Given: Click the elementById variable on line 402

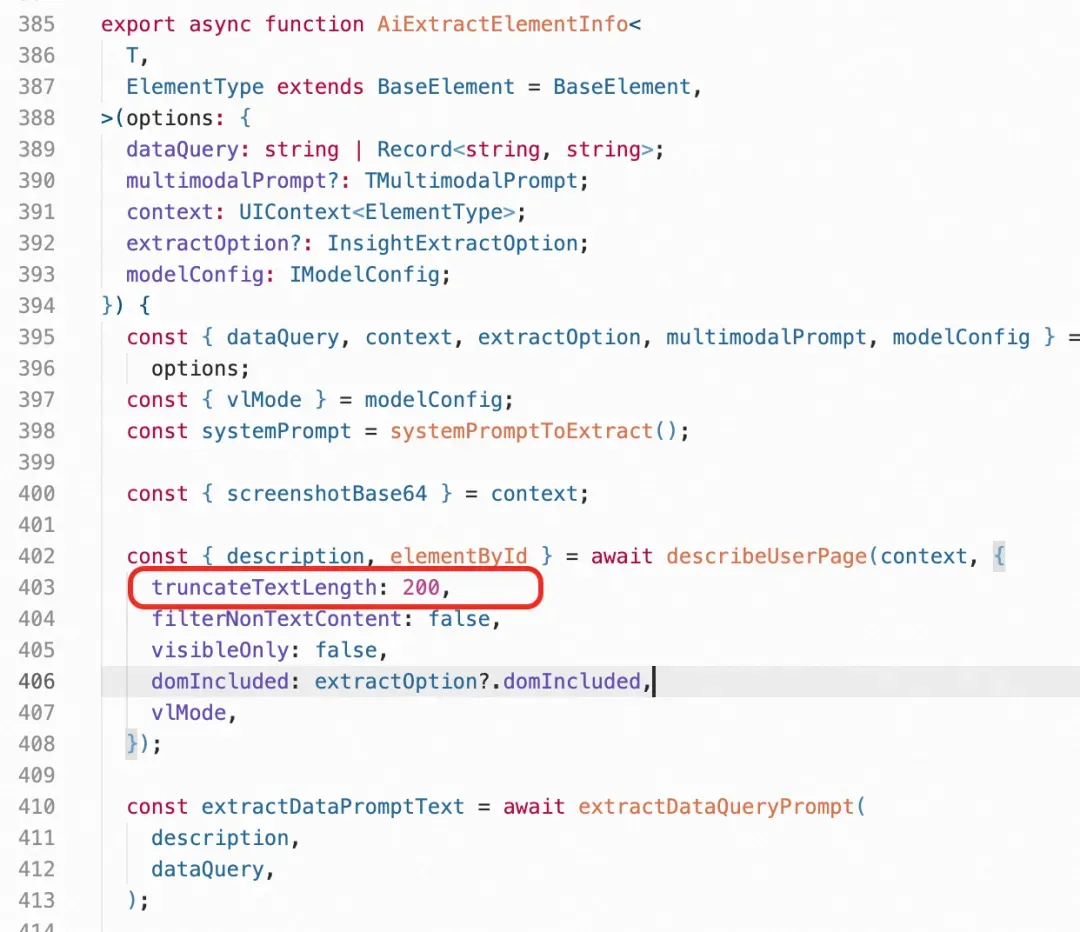Looking at the screenshot, I should click(458, 556).
